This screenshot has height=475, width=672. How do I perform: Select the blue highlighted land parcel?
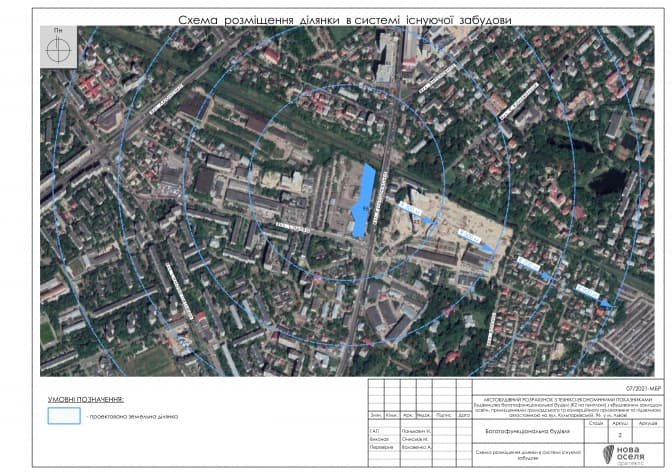click(363, 200)
